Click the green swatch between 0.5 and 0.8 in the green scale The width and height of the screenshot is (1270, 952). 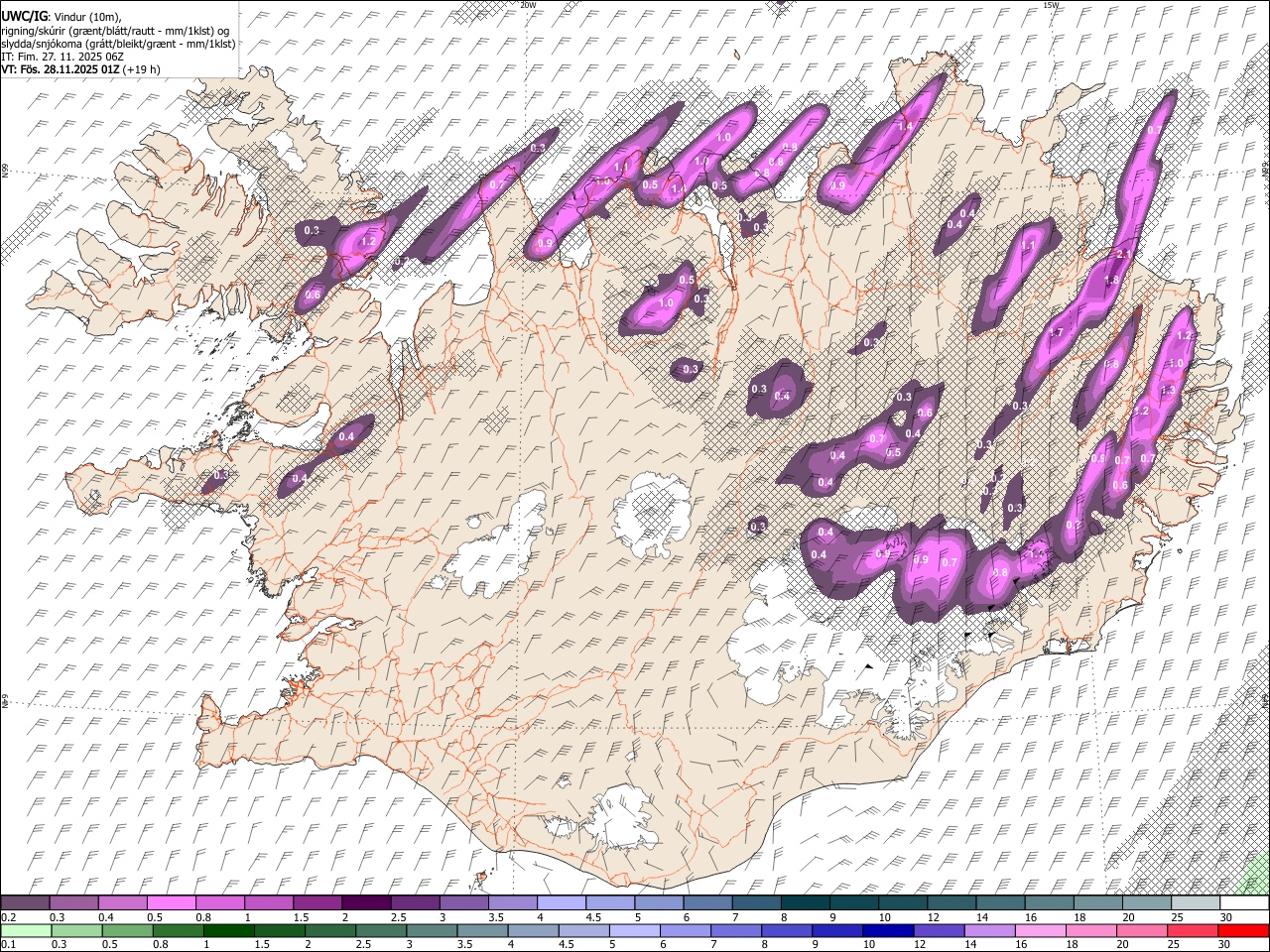(x=128, y=930)
